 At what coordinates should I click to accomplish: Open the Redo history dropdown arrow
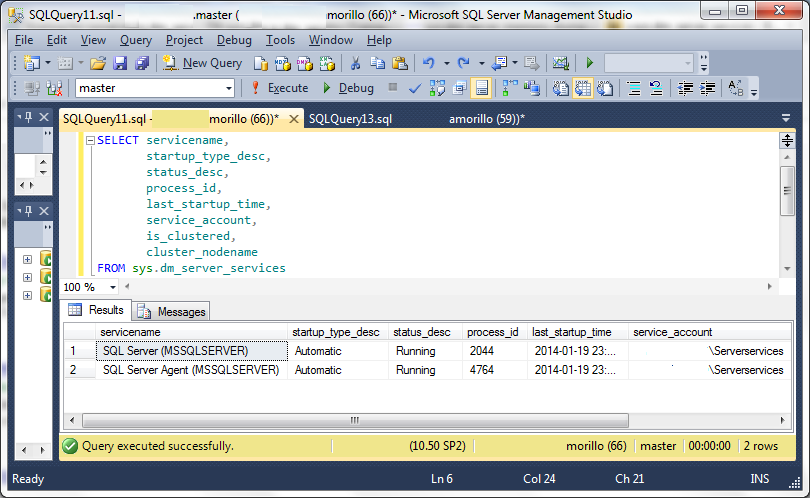click(x=481, y=63)
